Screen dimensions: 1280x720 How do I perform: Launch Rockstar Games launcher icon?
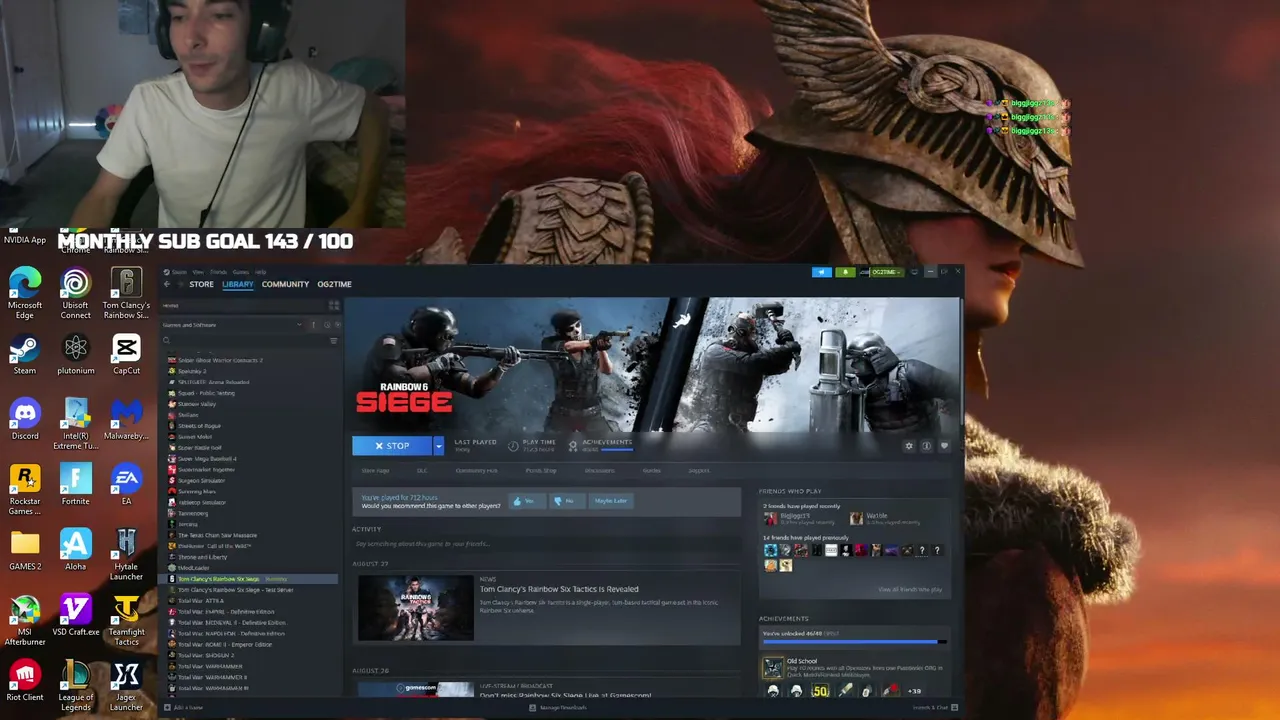25,489
